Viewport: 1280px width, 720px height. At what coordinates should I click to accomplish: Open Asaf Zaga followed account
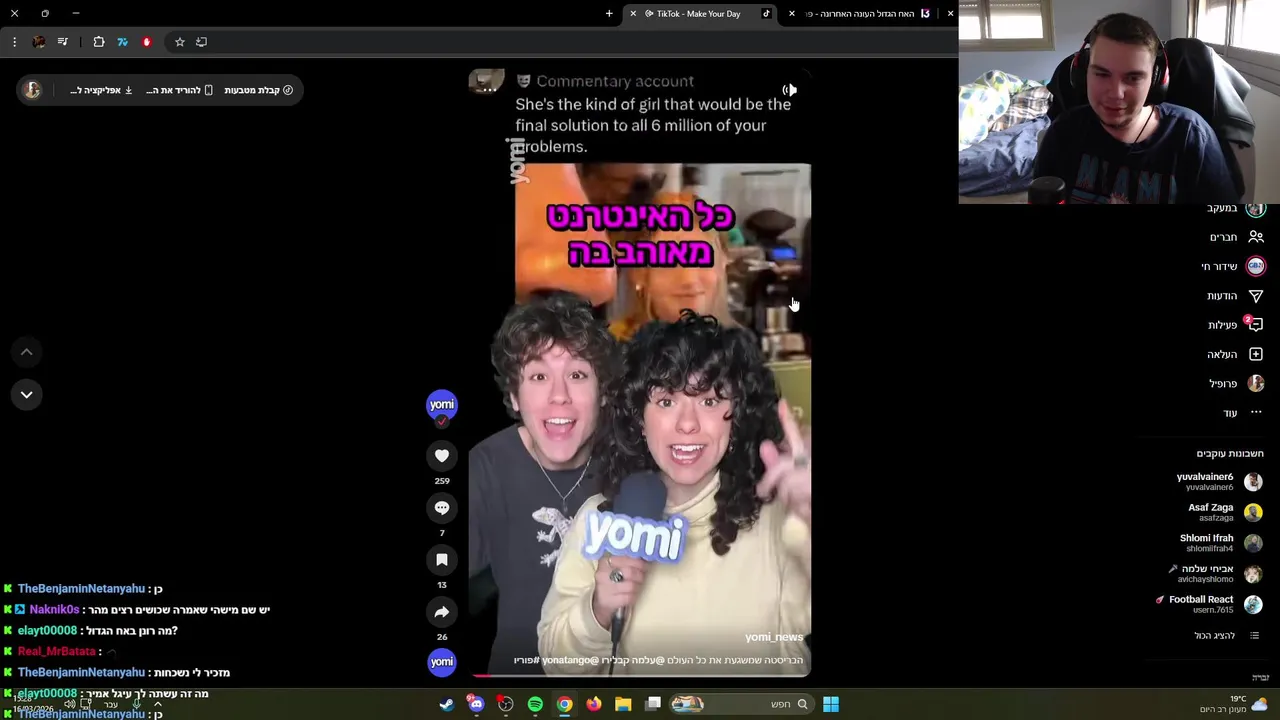(x=1224, y=512)
